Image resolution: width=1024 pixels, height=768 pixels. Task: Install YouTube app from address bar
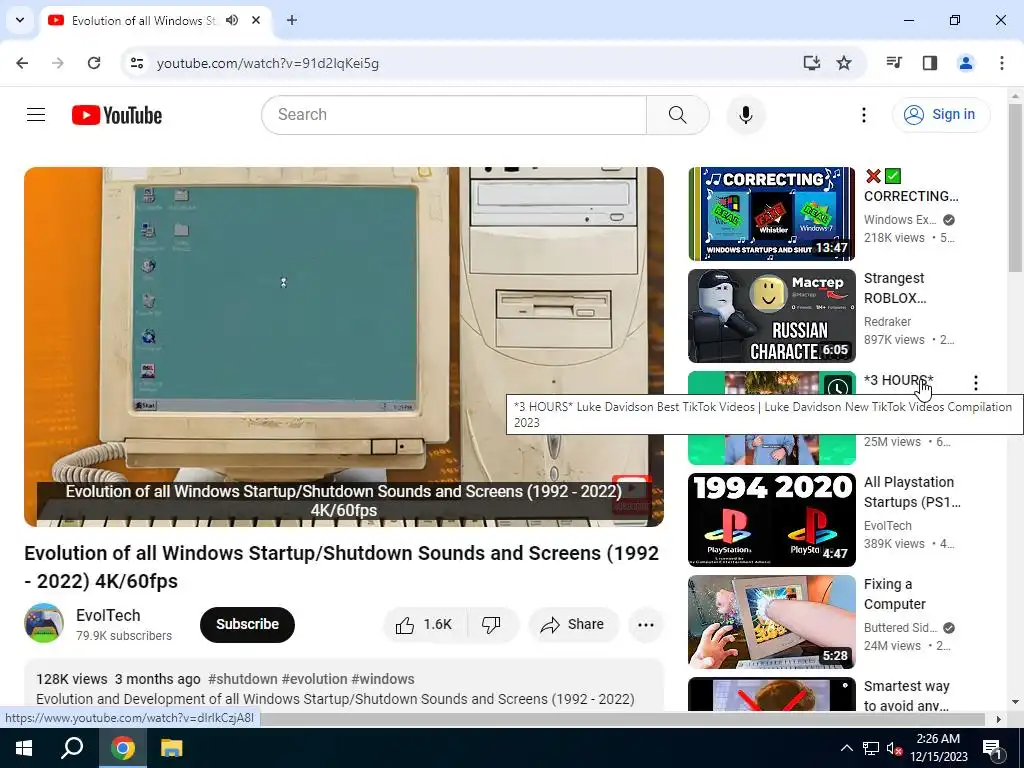[811, 63]
